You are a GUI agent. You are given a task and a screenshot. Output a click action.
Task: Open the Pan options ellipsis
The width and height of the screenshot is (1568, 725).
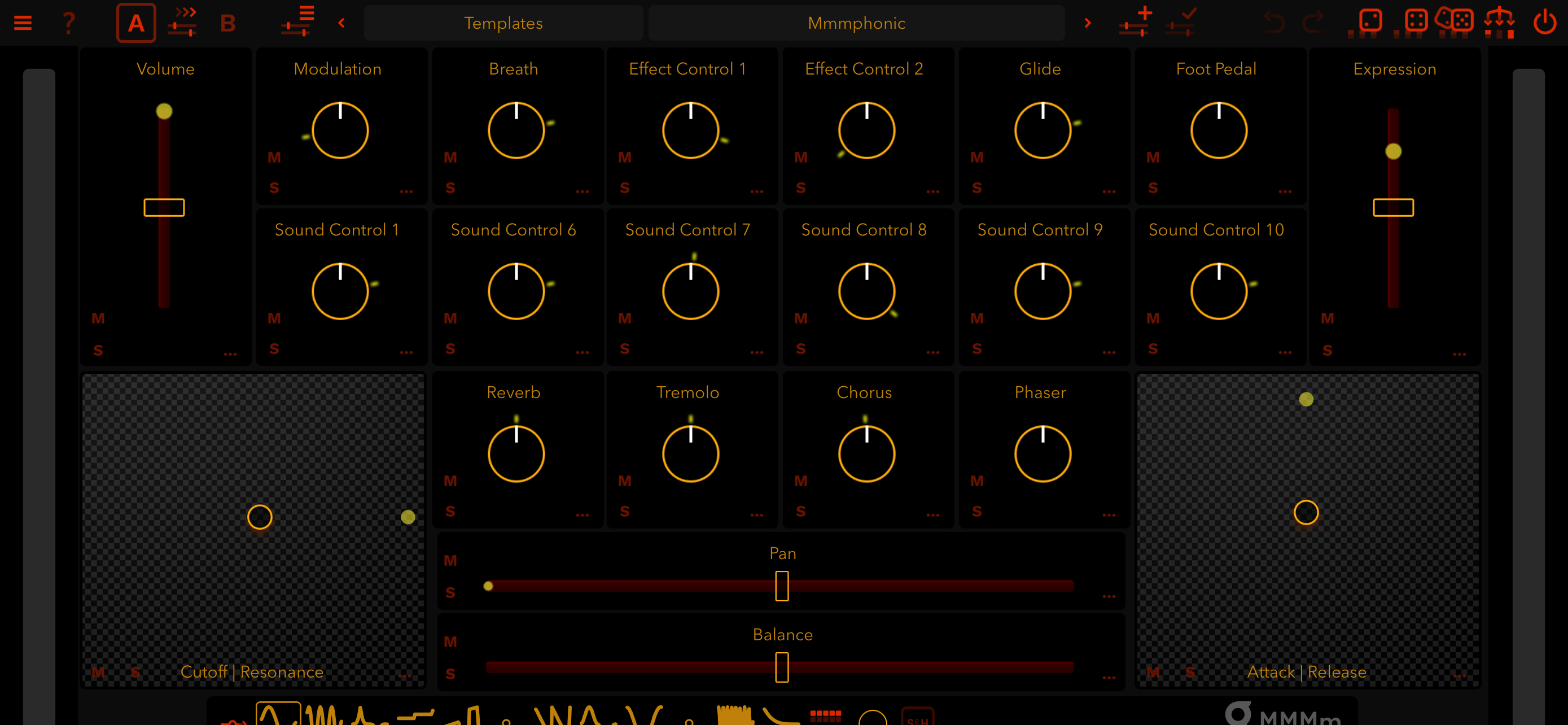pos(1109,597)
